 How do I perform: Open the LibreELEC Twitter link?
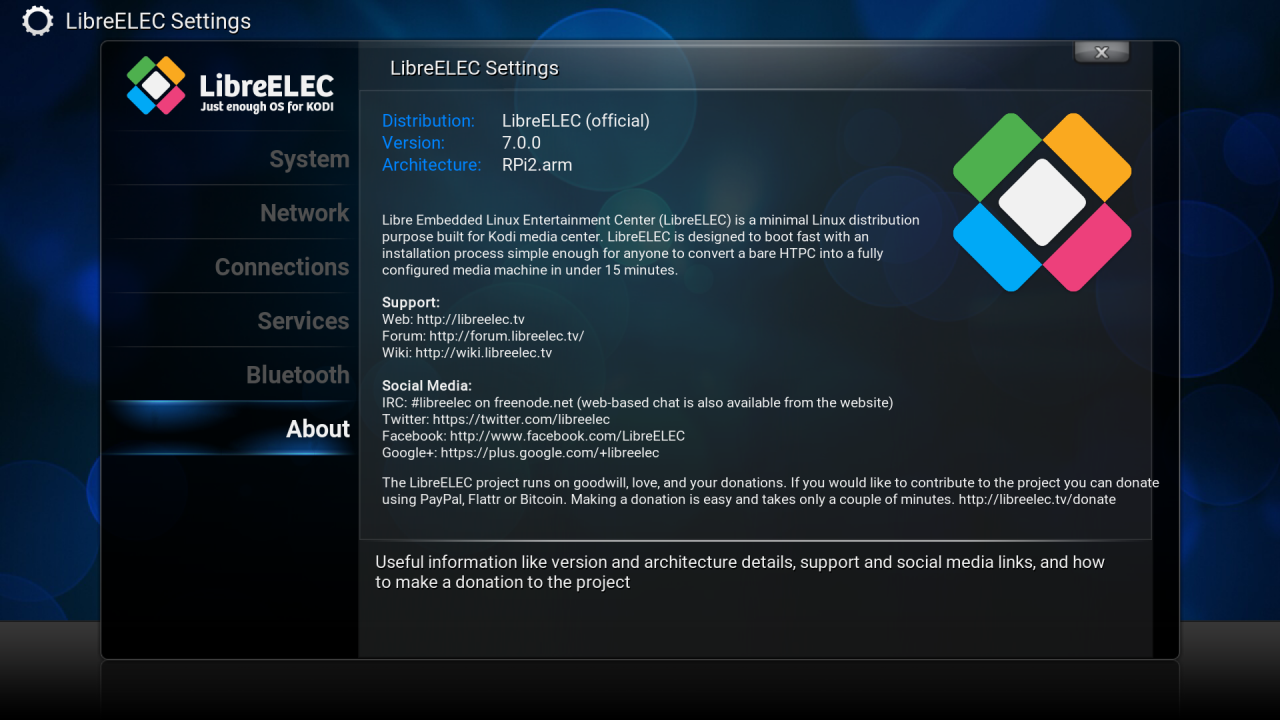tap(520, 419)
